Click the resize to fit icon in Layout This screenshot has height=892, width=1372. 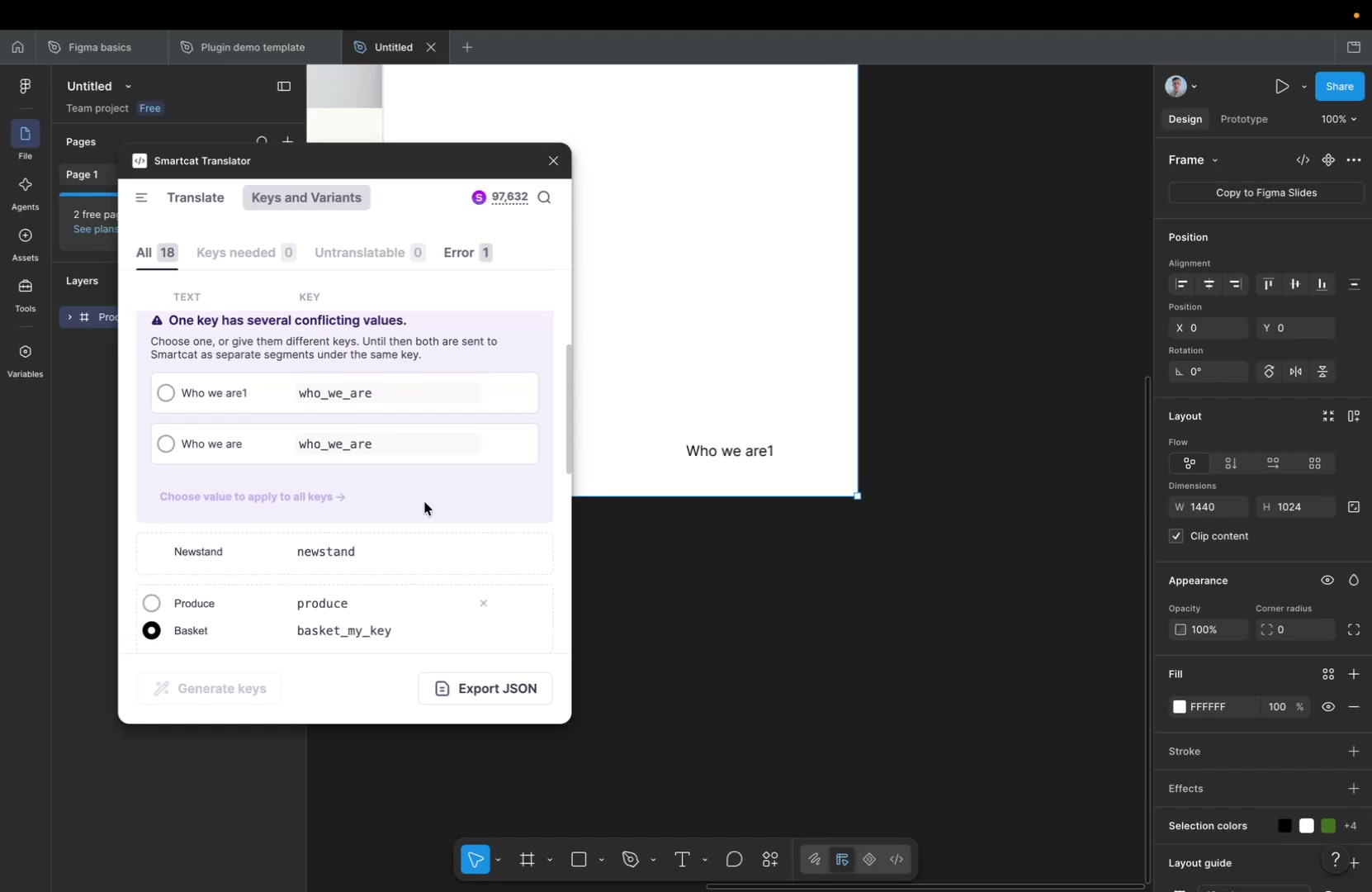pos(1328,416)
